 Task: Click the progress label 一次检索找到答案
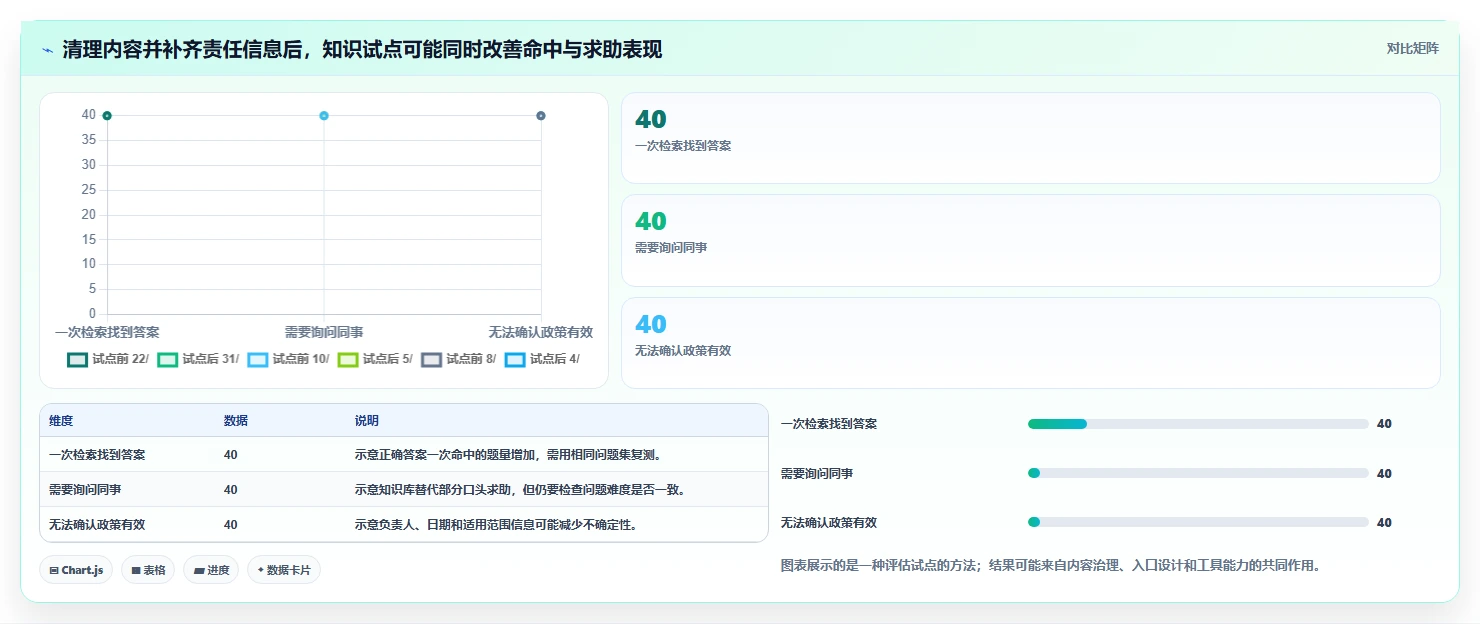pyautogui.click(x=829, y=424)
